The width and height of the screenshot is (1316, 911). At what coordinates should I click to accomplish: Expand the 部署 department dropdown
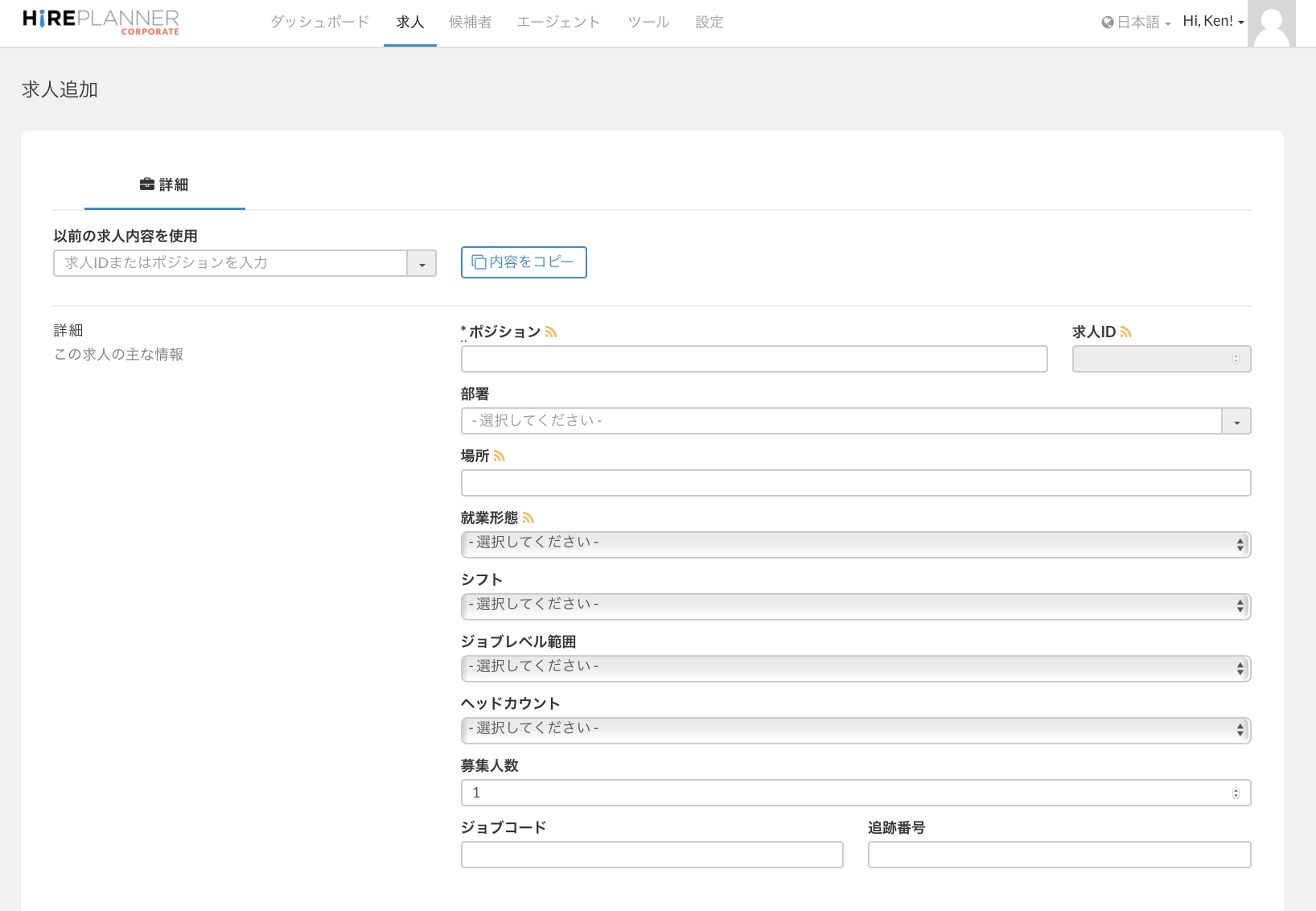tap(1236, 422)
